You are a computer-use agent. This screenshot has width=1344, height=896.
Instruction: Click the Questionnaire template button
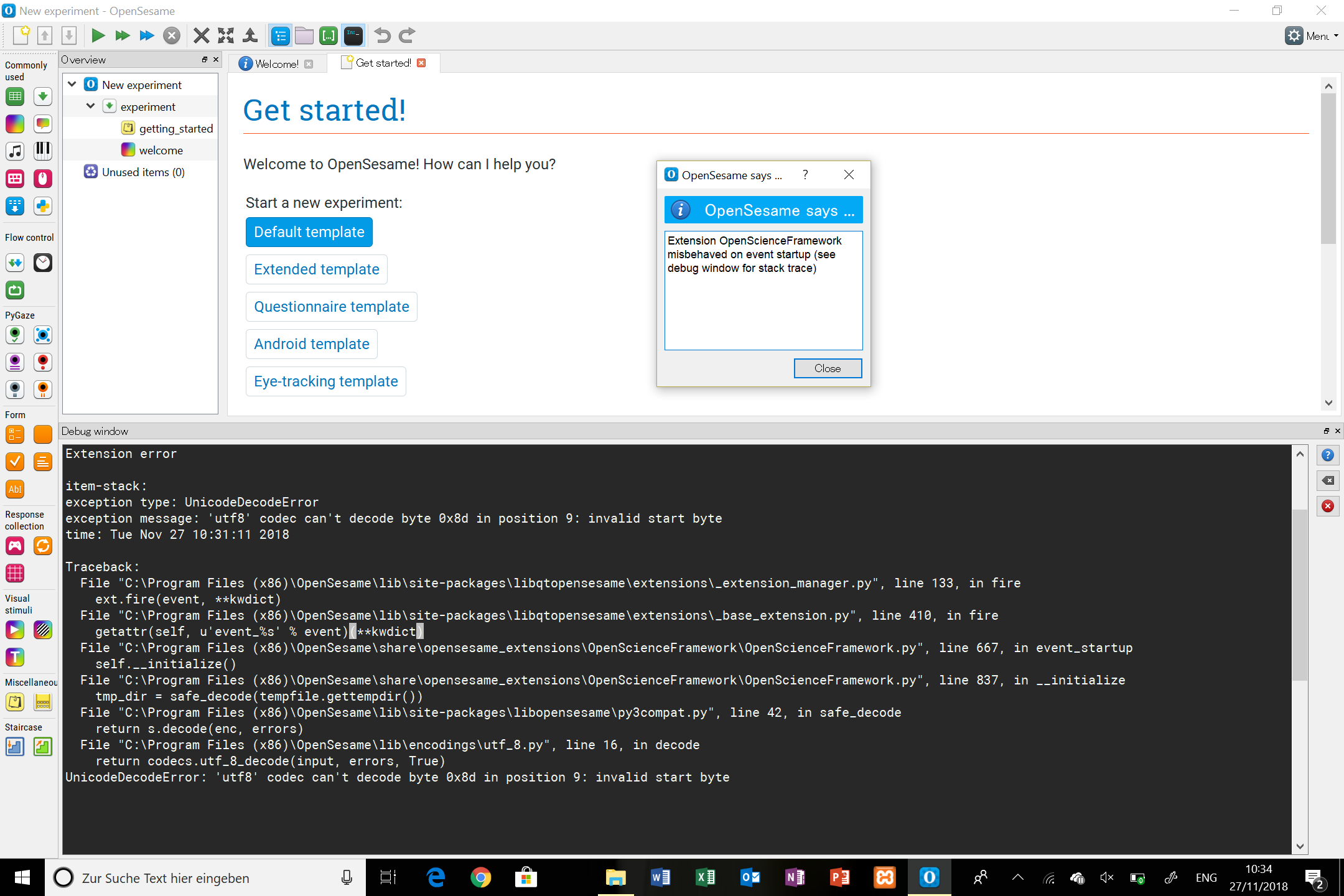coord(332,307)
